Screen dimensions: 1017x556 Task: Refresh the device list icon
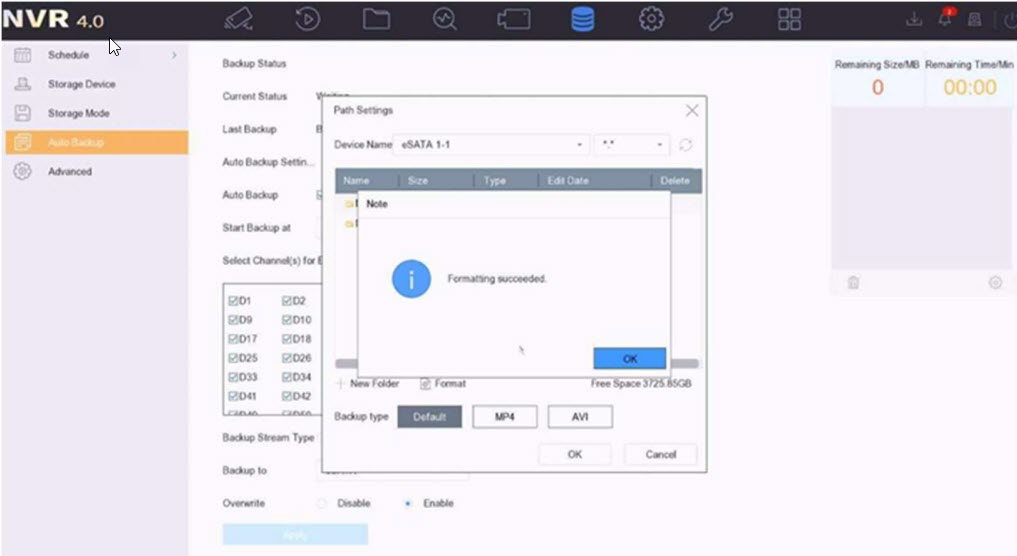(686, 145)
